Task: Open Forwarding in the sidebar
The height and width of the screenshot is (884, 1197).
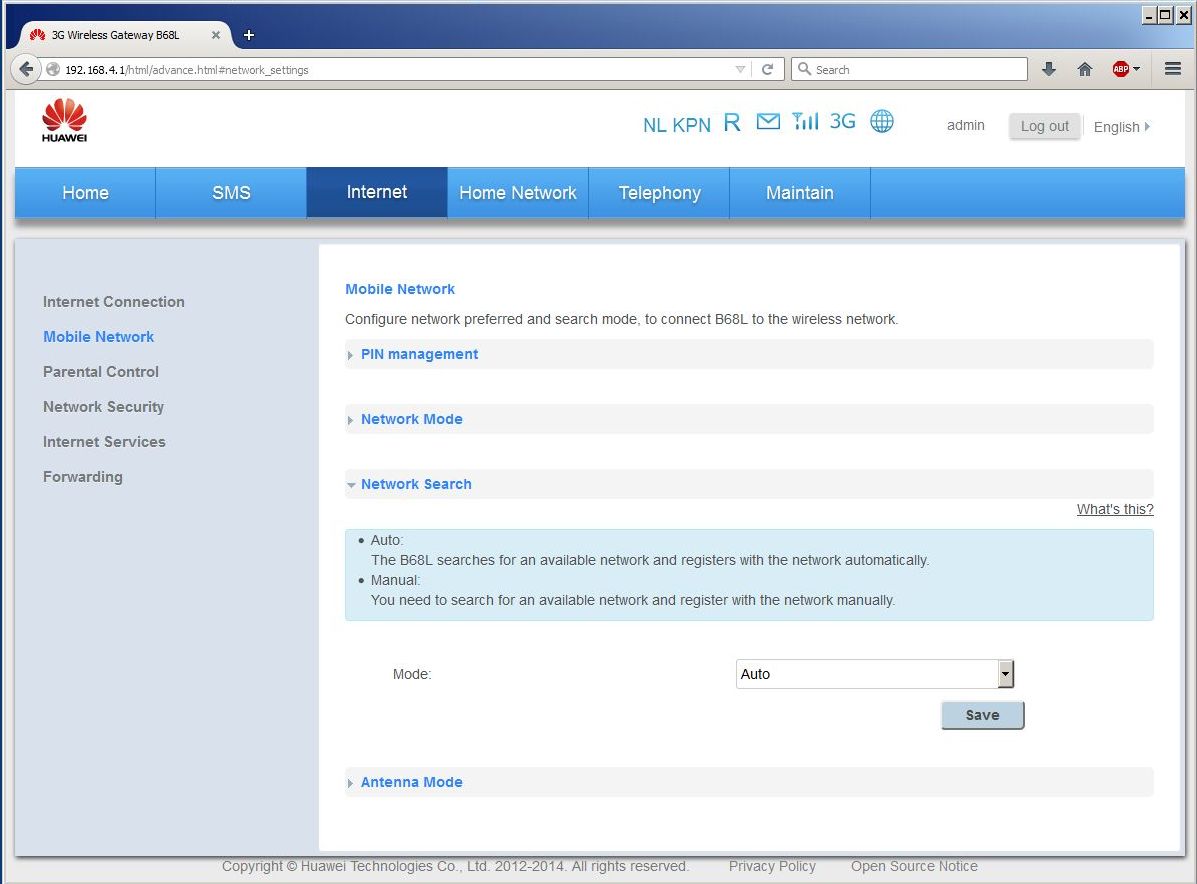Action: tap(82, 477)
